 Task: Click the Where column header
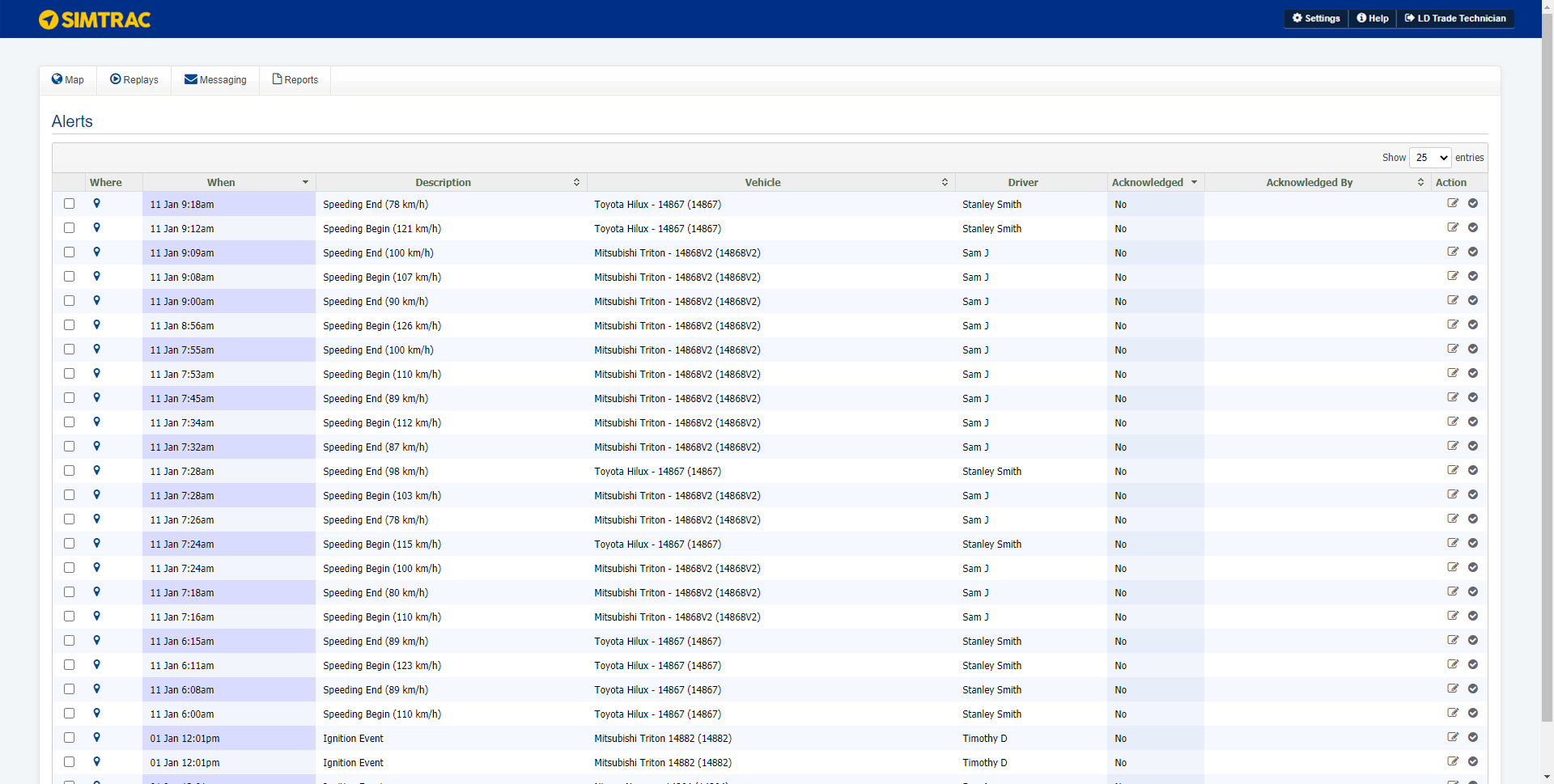click(x=114, y=182)
